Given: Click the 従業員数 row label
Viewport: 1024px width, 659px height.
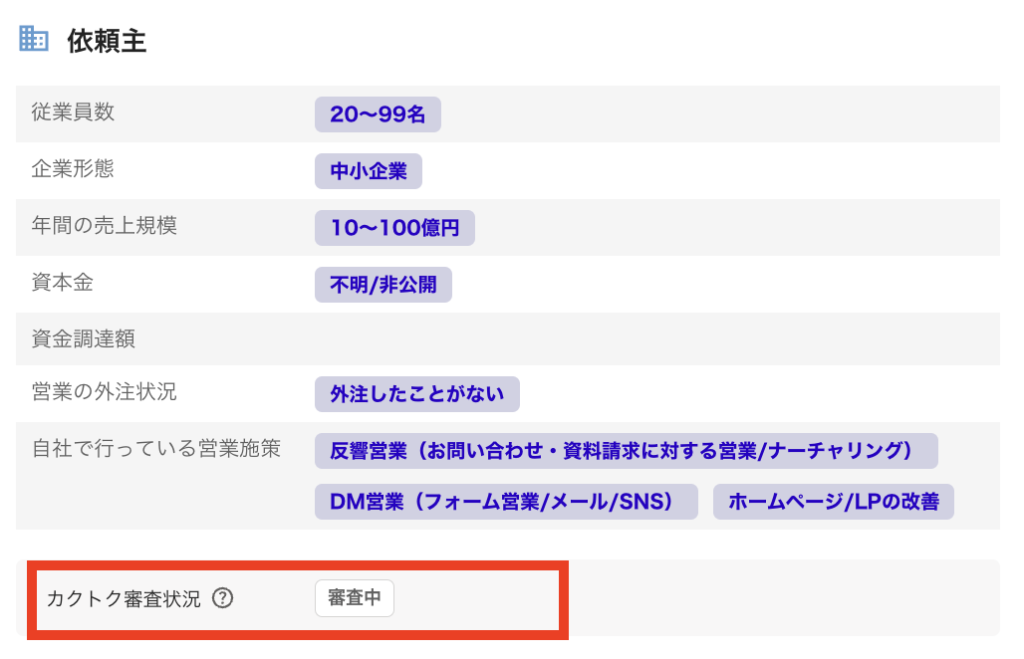Looking at the screenshot, I should [73, 113].
